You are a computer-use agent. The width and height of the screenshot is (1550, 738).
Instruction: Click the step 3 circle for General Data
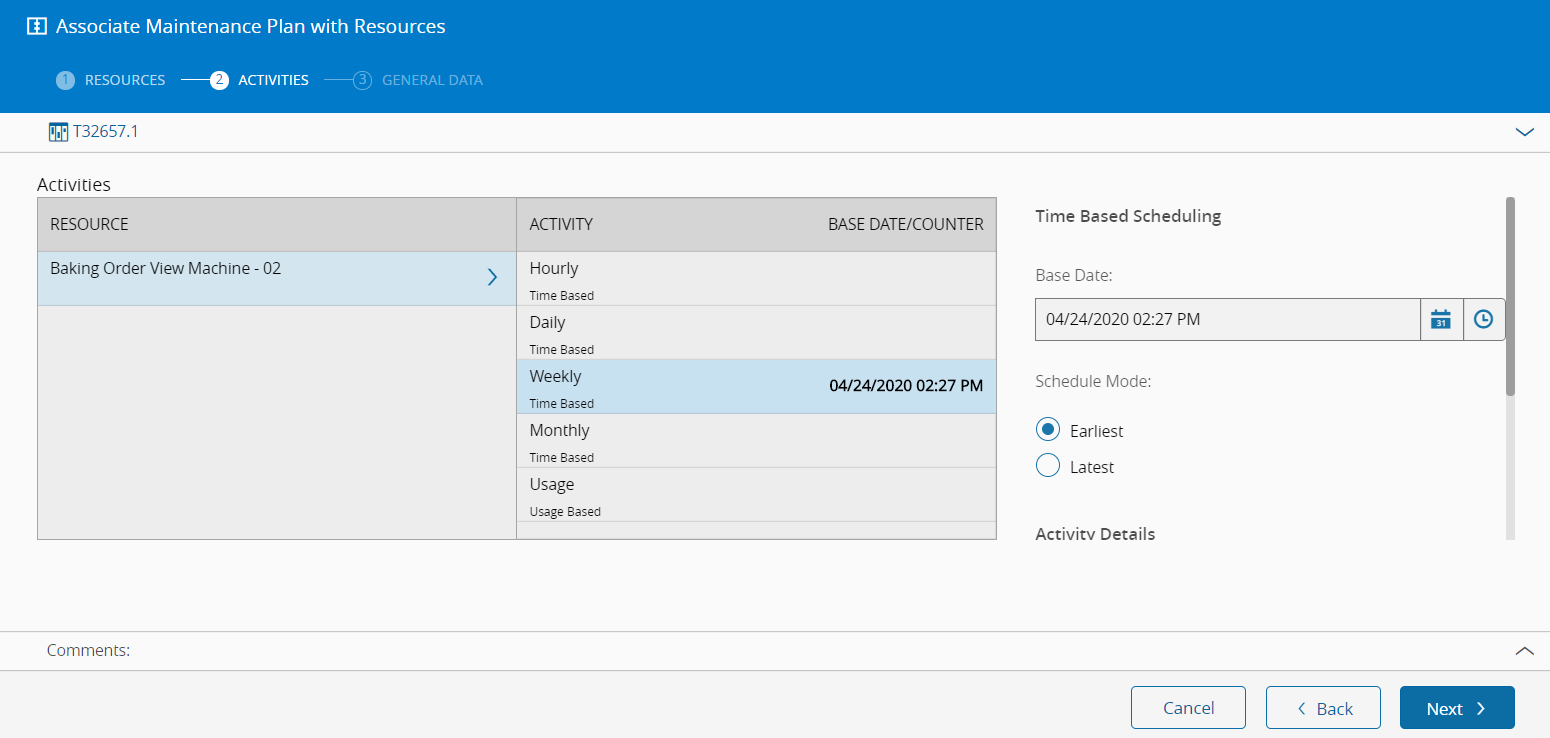363,80
